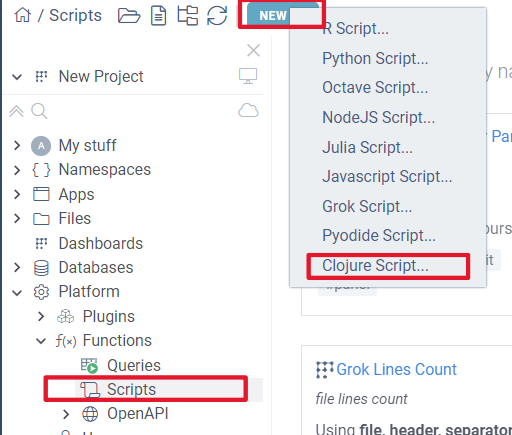This screenshot has height=435, width=512.
Task: Click the Files folder icon
Action: click(x=41, y=219)
